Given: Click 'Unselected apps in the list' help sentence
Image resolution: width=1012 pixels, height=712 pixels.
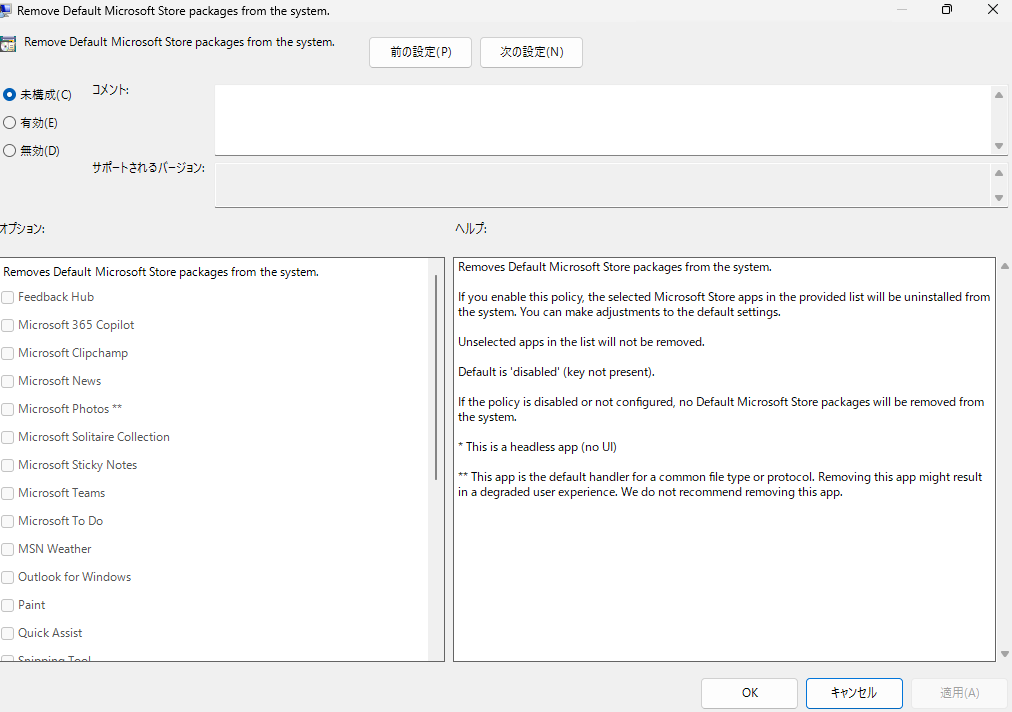Looking at the screenshot, I should pyautogui.click(x=581, y=342).
